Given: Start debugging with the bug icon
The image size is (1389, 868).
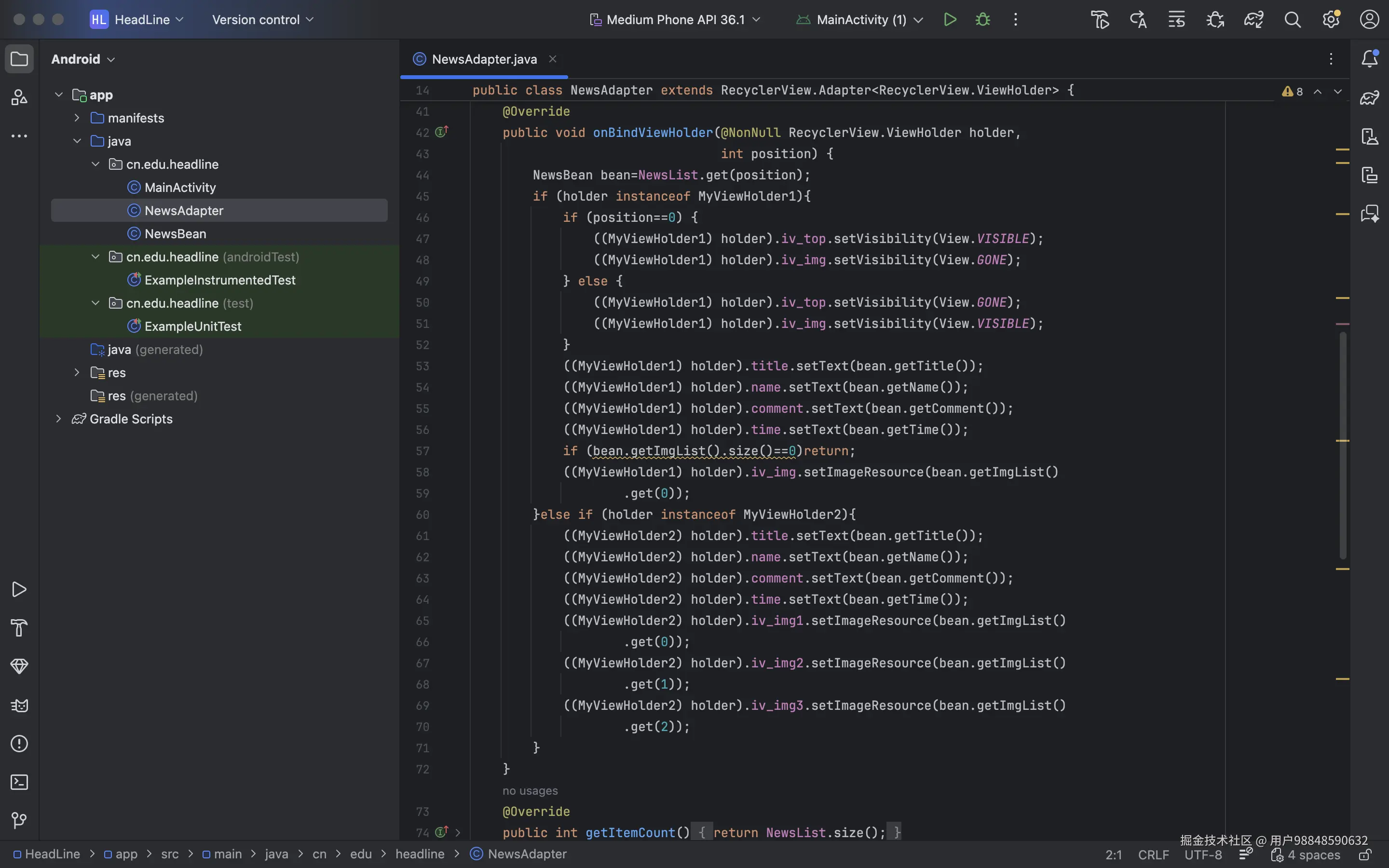Looking at the screenshot, I should [x=982, y=19].
